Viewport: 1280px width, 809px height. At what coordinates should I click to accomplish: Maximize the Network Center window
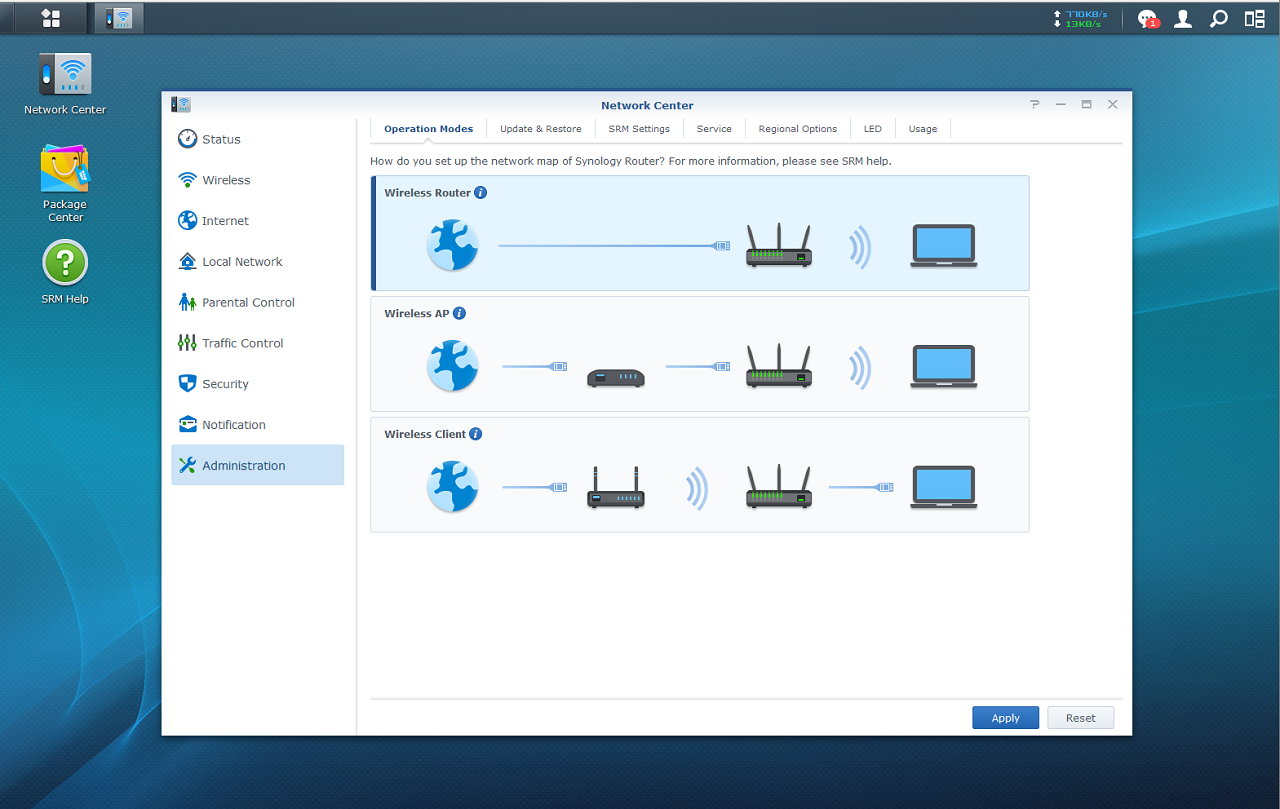pos(1086,104)
